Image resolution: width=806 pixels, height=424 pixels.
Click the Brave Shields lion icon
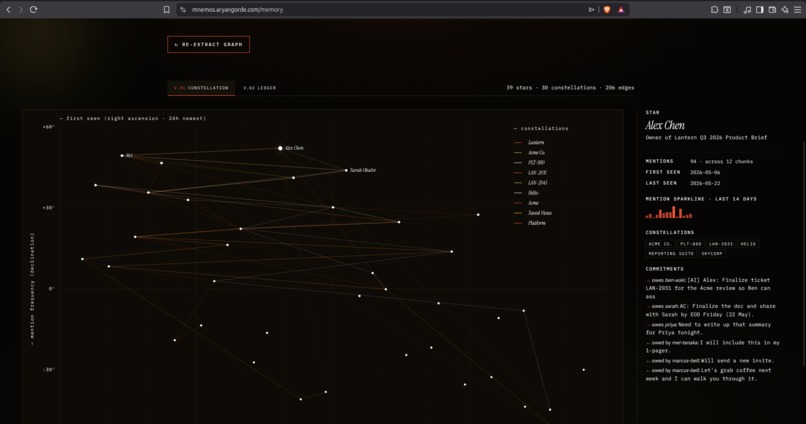[607, 9]
